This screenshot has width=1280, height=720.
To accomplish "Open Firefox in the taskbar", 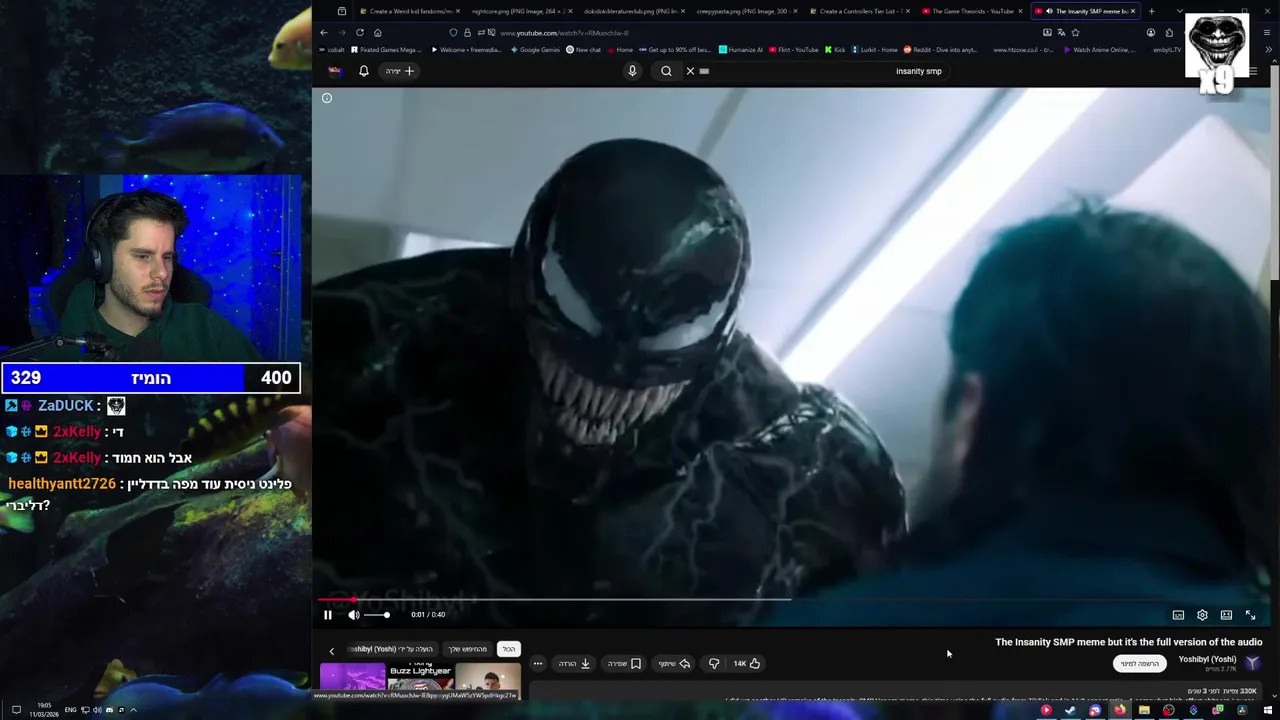I will [1120, 710].
